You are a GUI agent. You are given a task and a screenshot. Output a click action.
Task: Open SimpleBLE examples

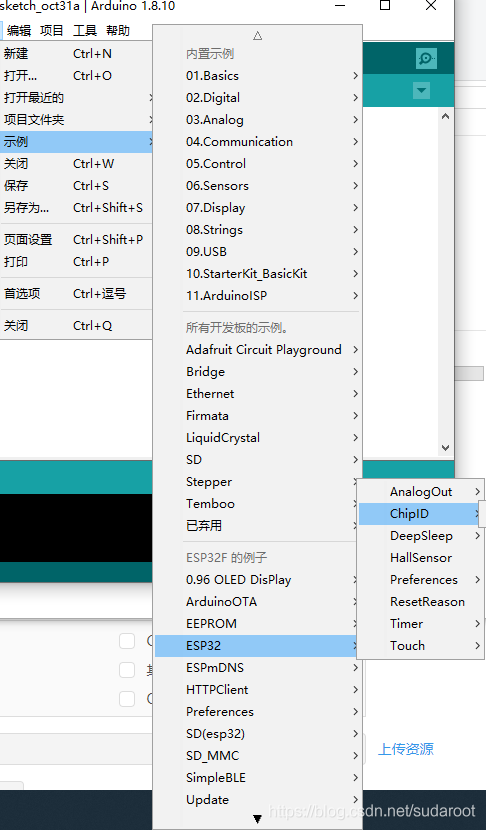[258, 778]
